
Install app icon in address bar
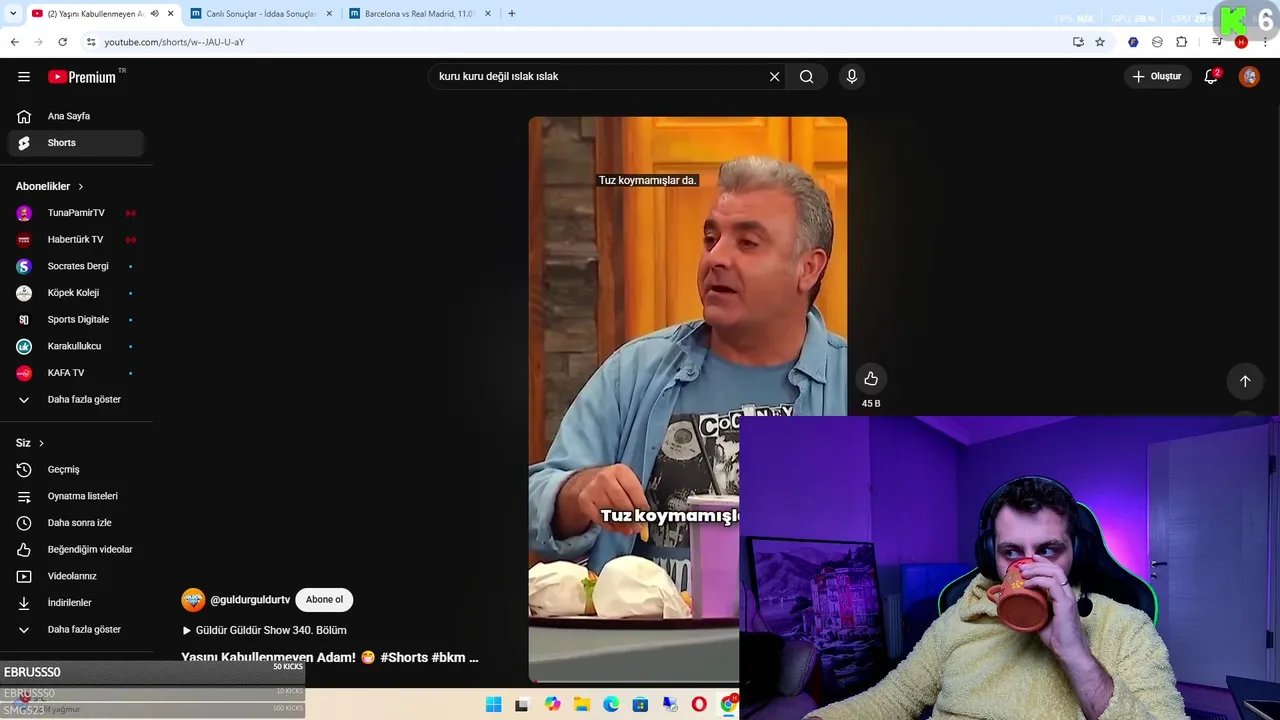[1078, 42]
